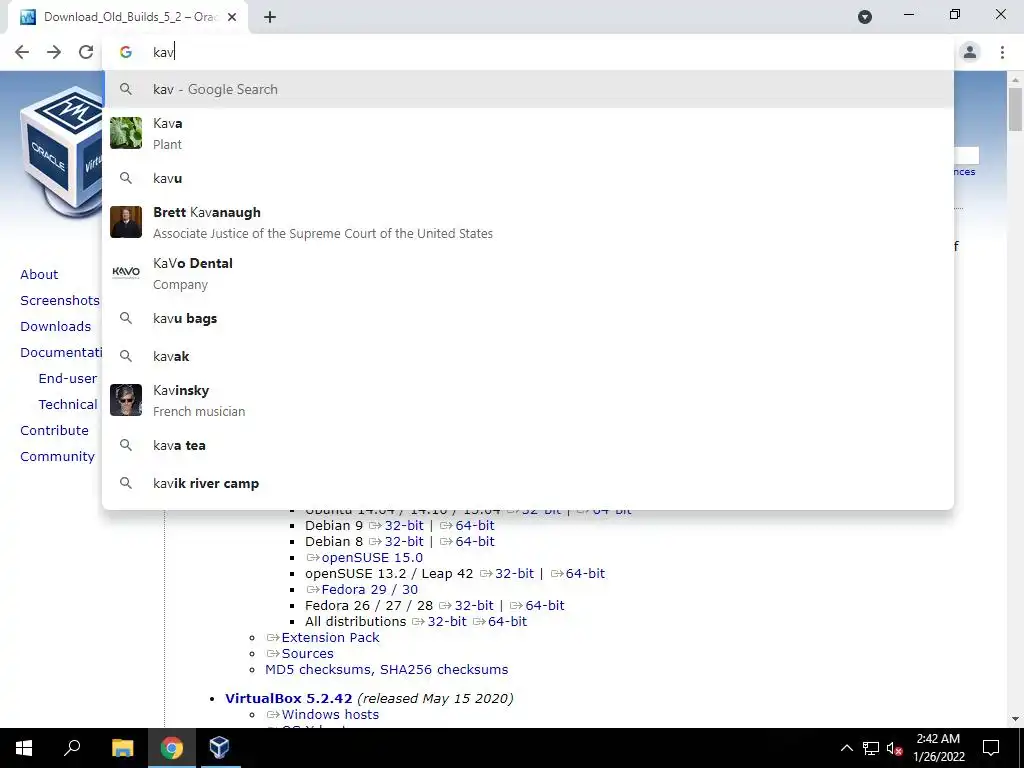Select the Kavinsky French musician suggestion

click(528, 400)
